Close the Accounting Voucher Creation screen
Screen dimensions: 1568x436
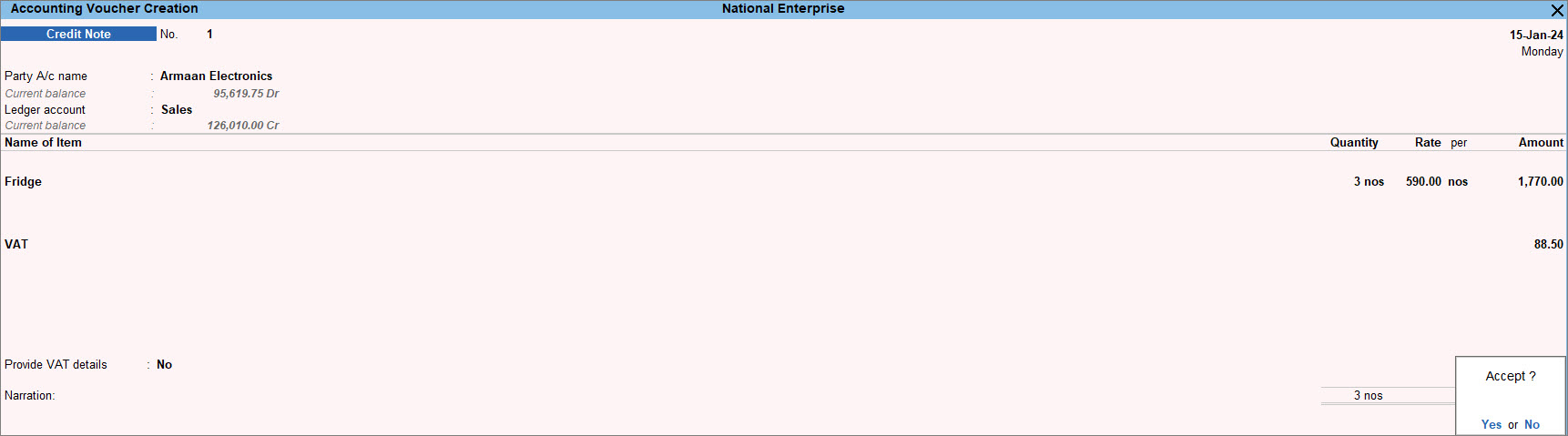tap(1557, 10)
